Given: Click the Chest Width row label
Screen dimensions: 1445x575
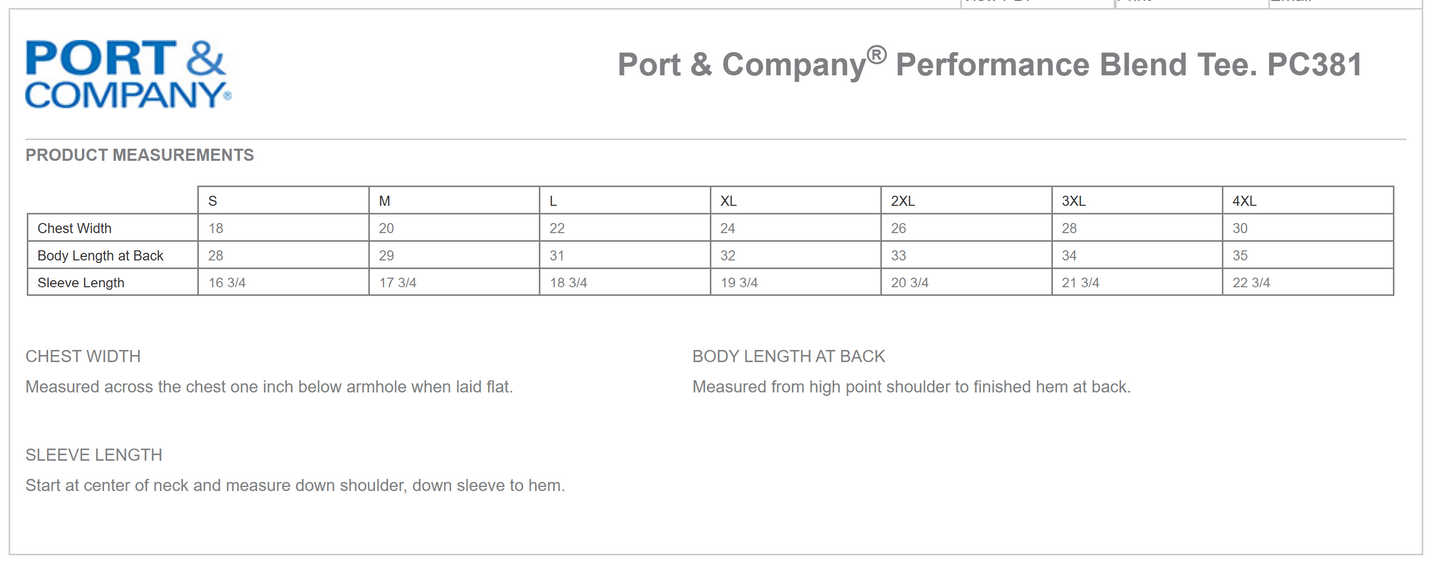Looking at the screenshot, I should click(75, 228).
